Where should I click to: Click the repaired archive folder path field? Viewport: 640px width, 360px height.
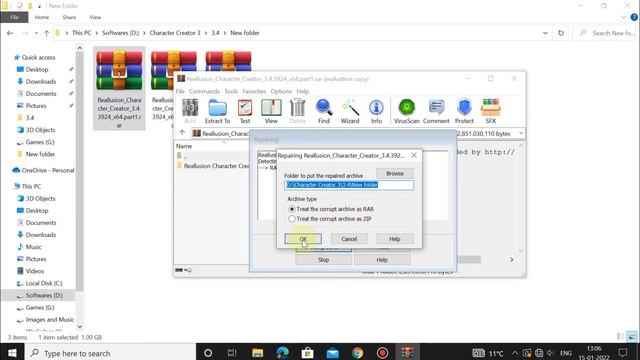tap(349, 185)
